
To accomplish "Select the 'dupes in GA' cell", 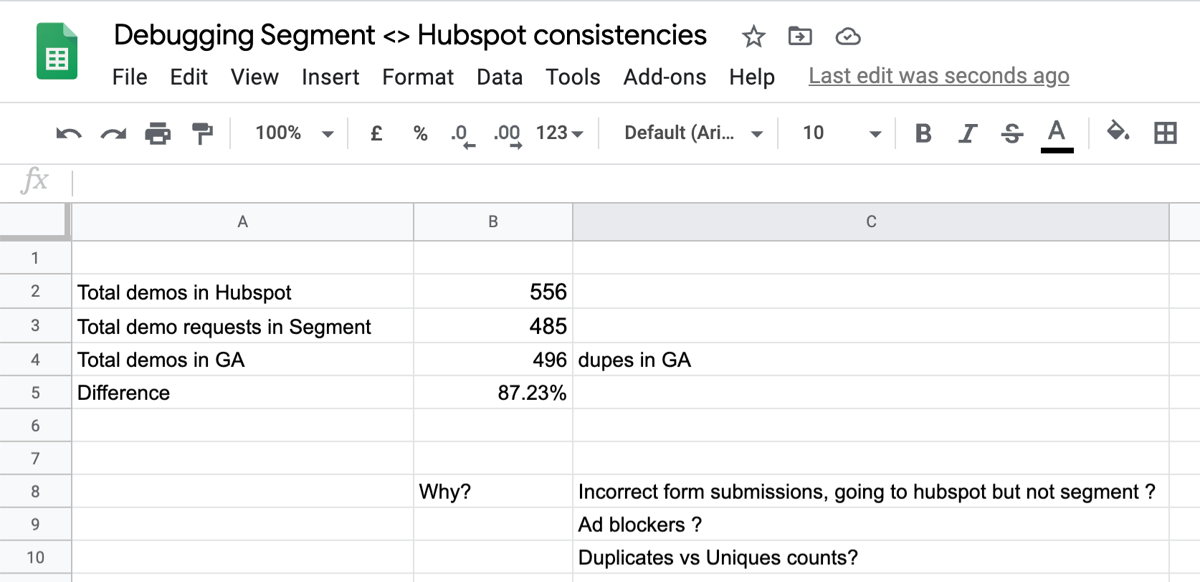I will 871,359.
